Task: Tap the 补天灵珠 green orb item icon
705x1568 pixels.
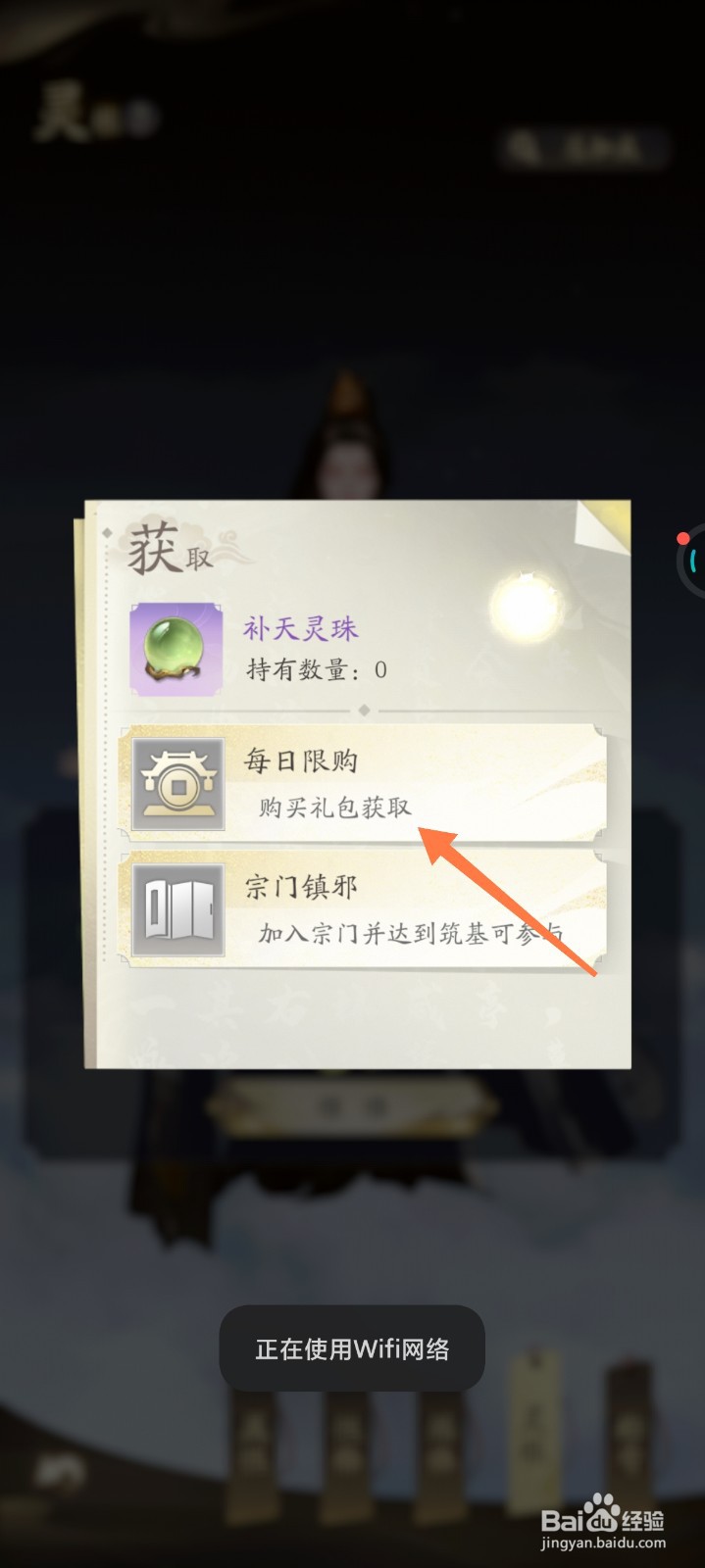Action: coord(176,651)
